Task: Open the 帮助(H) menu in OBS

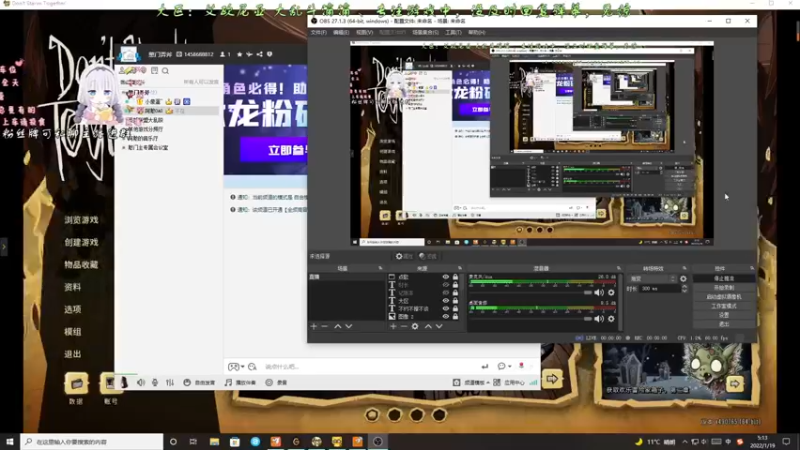Action: [x=477, y=32]
